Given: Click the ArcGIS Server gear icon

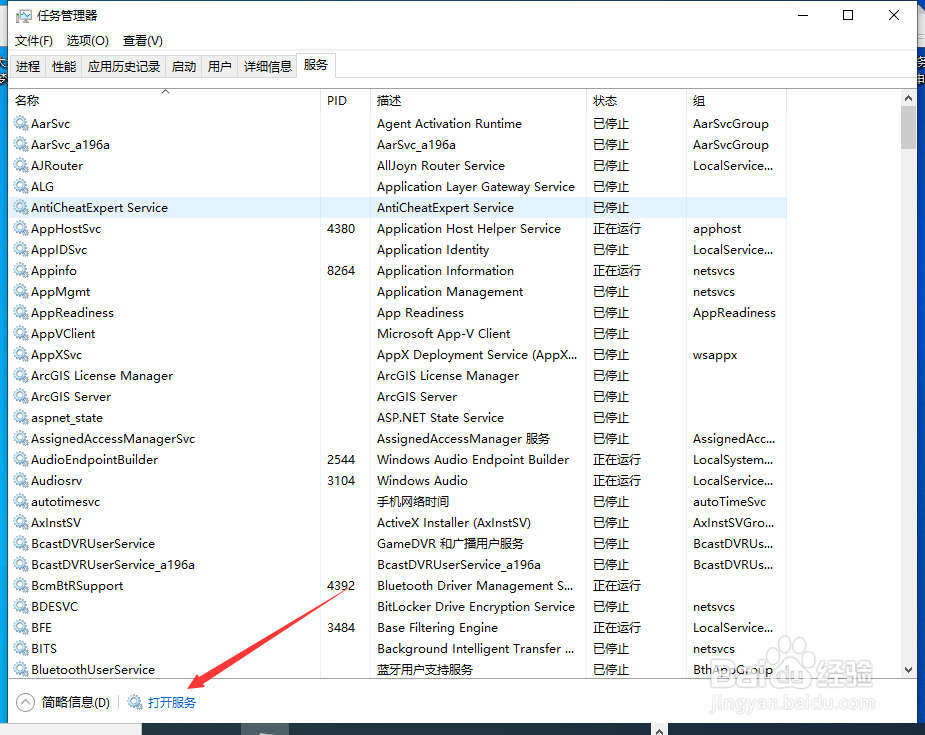Looking at the screenshot, I should point(21,396).
